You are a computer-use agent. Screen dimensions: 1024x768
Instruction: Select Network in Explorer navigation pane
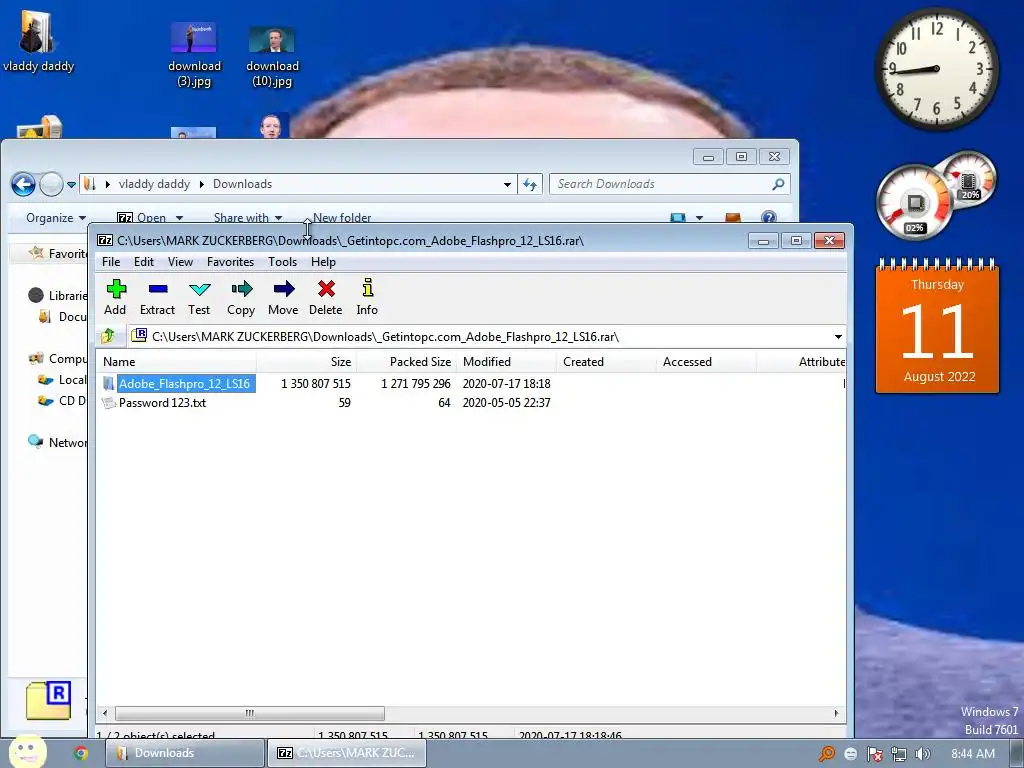tap(59, 442)
